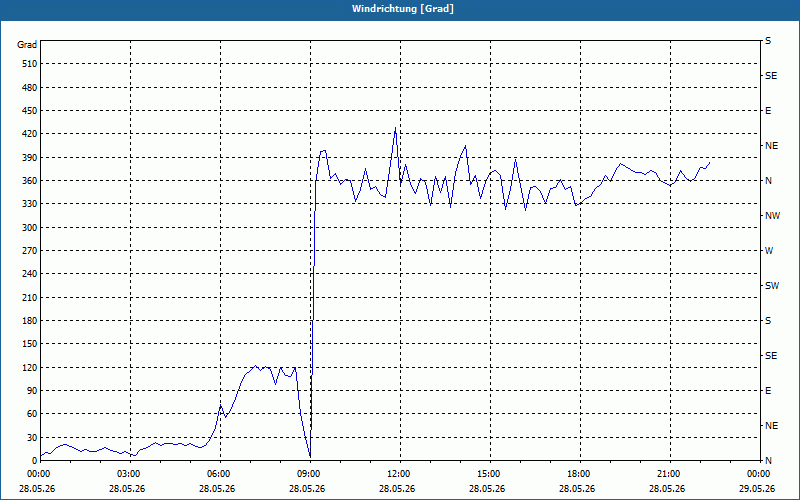Screen dimensions: 800x500
Task: Click the 'Grad' unit label on y-axis
Action: 27,45
